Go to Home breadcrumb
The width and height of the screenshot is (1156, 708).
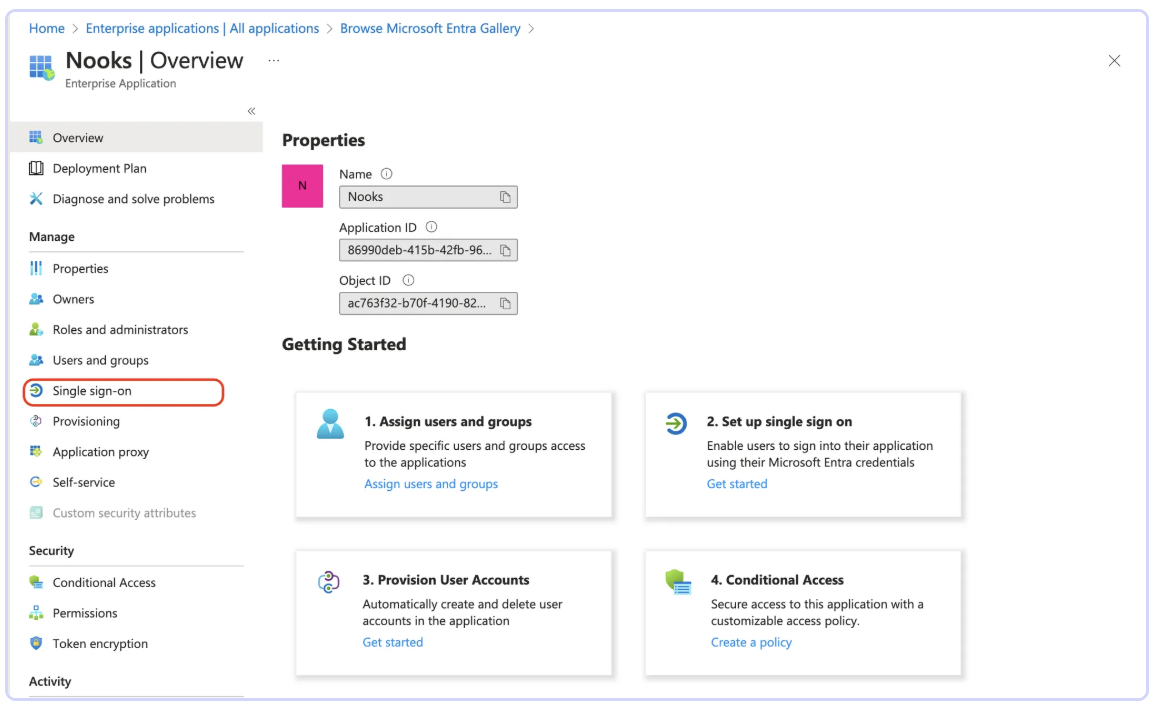(x=47, y=28)
